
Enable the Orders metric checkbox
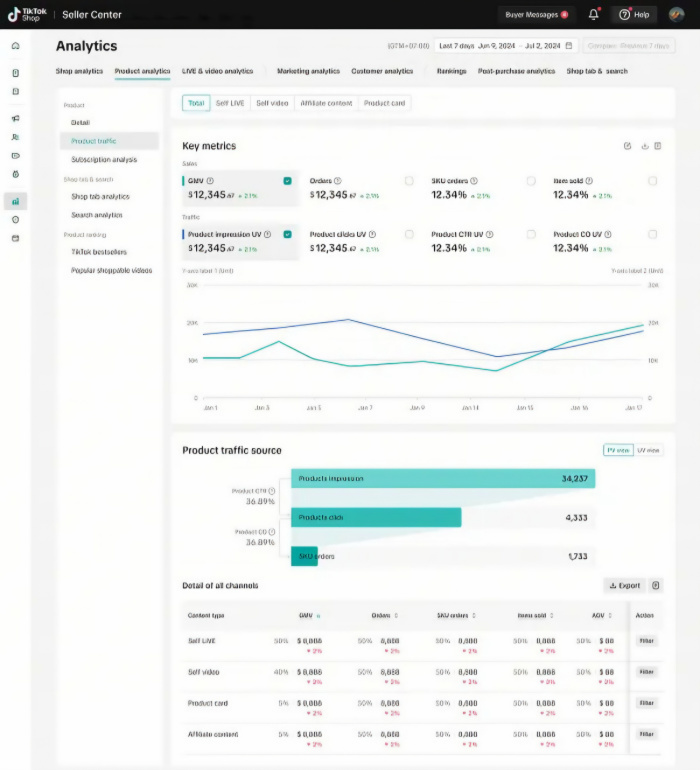click(409, 181)
